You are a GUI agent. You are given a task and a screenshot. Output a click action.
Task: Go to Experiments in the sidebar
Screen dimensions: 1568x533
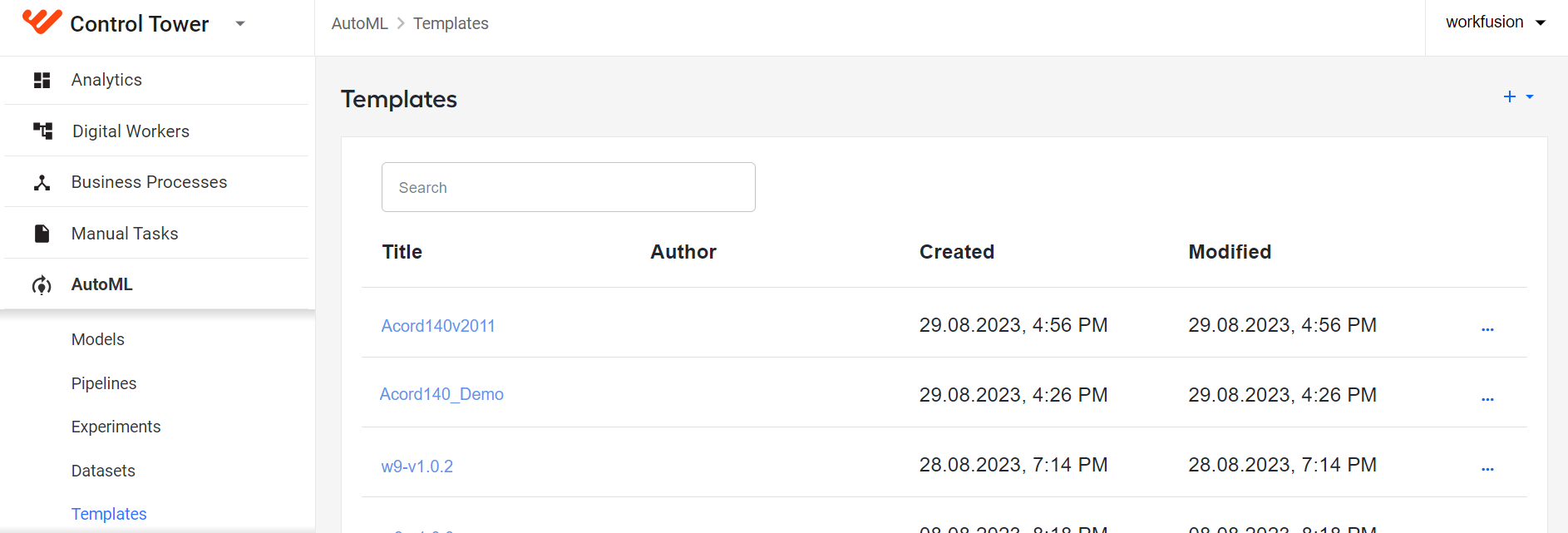pos(116,427)
